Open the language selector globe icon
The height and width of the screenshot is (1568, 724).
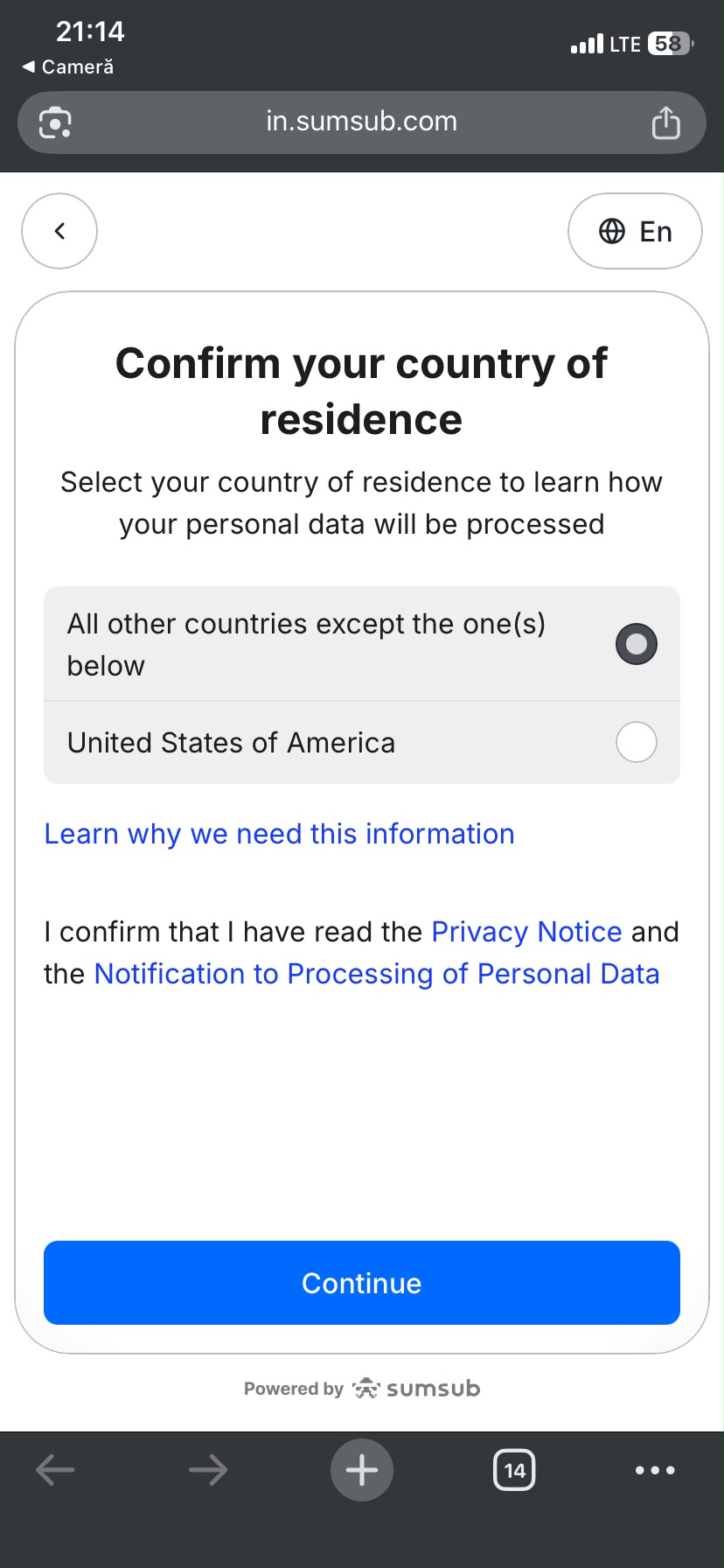[612, 231]
